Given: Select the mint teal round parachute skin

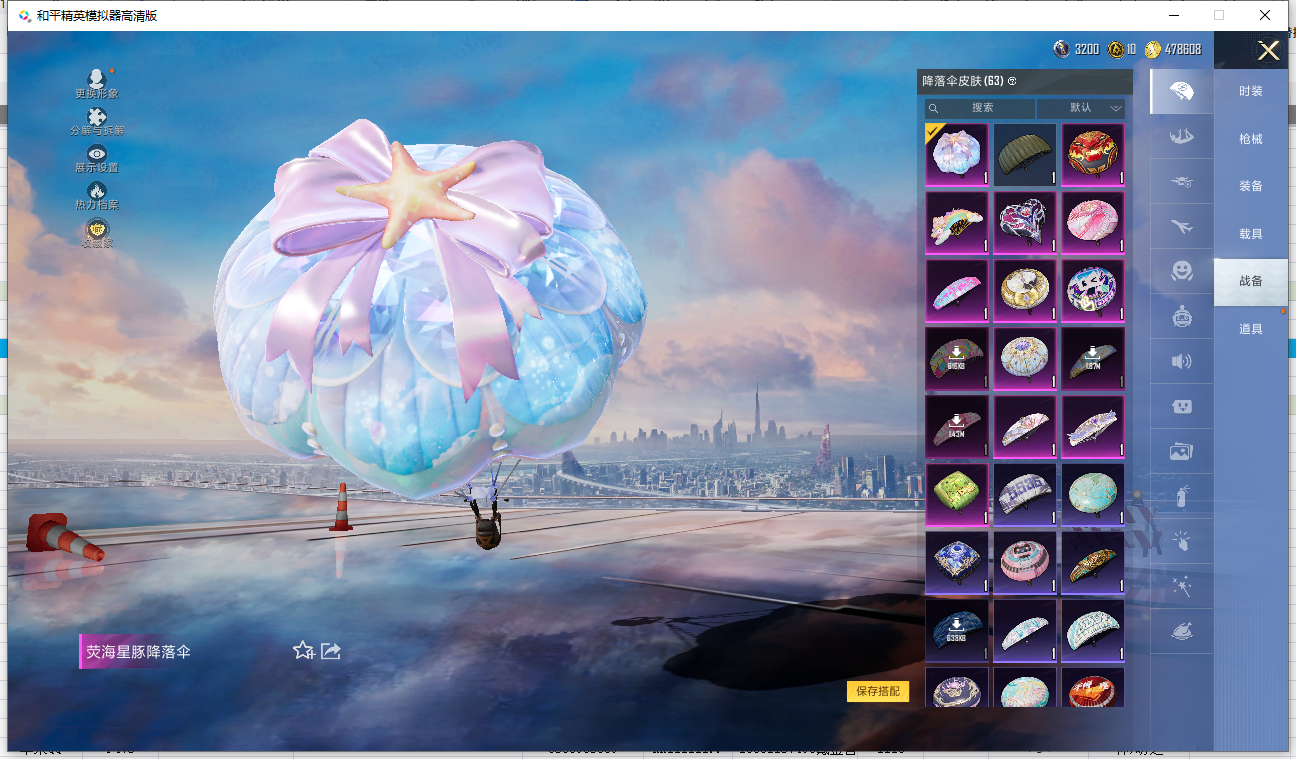Looking at the screenshot, I should click(1093, 495).
